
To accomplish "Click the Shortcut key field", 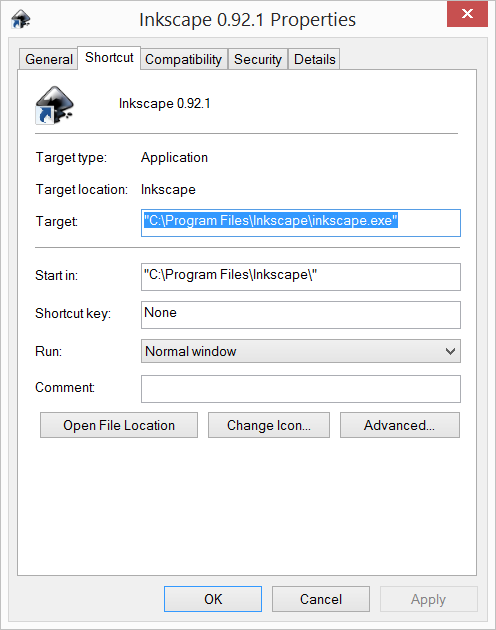I will point(301,315).
